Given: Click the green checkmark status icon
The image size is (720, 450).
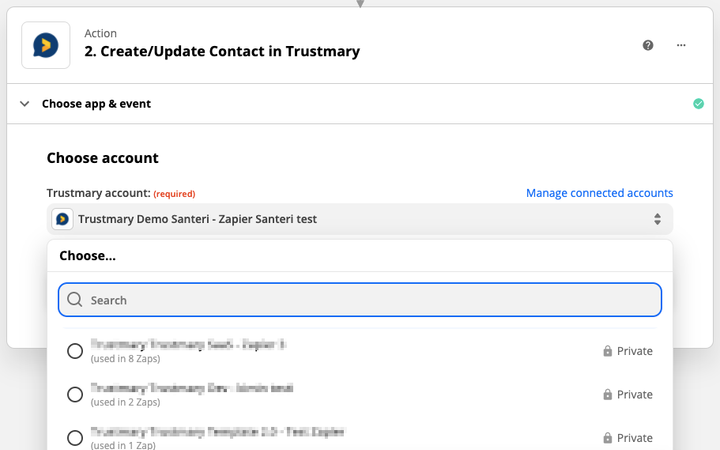Looking at the screenshot, I should pos(698,104).
